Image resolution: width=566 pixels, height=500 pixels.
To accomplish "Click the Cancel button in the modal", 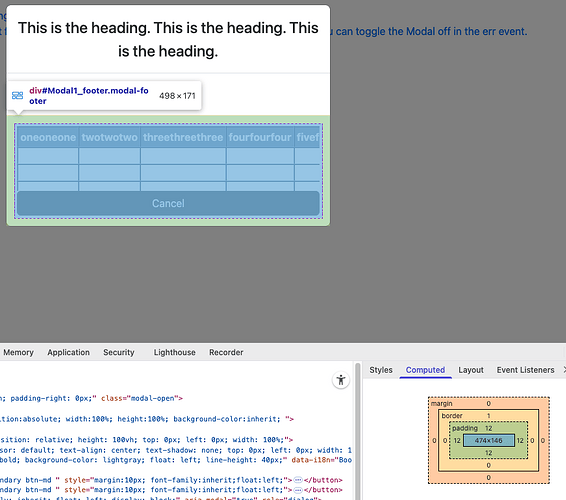I will tap(168, 203).
